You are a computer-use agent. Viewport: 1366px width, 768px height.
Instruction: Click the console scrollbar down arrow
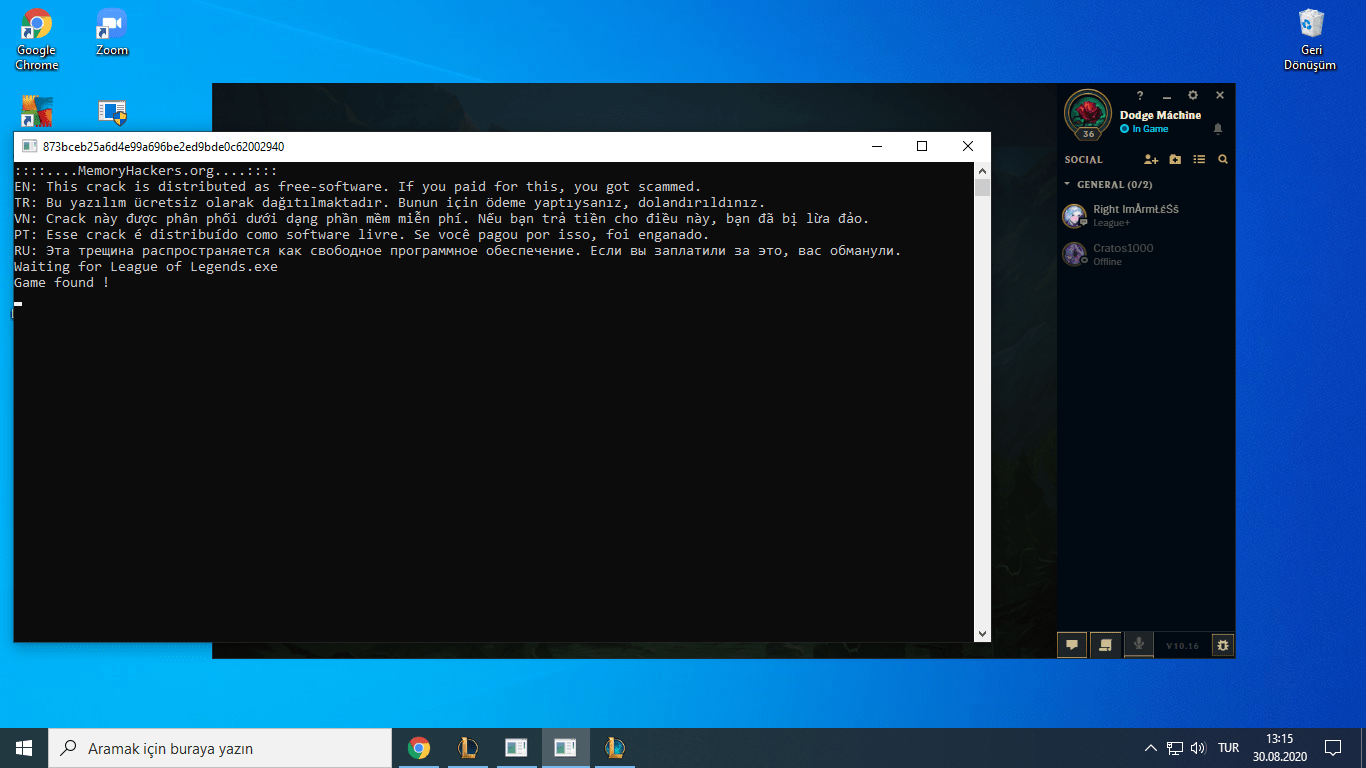point(982,633)
